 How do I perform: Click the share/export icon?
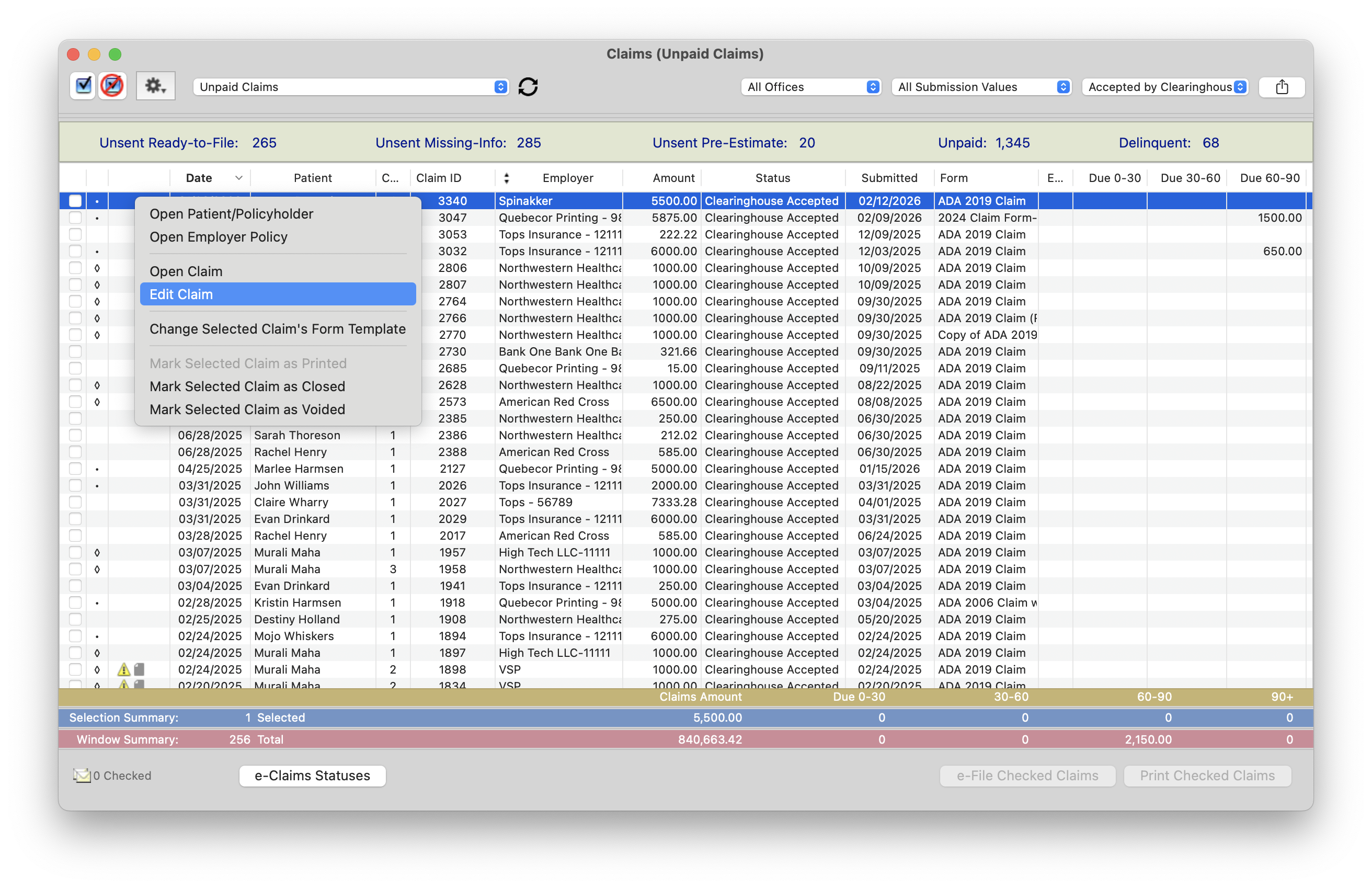tap(1281, 87)
